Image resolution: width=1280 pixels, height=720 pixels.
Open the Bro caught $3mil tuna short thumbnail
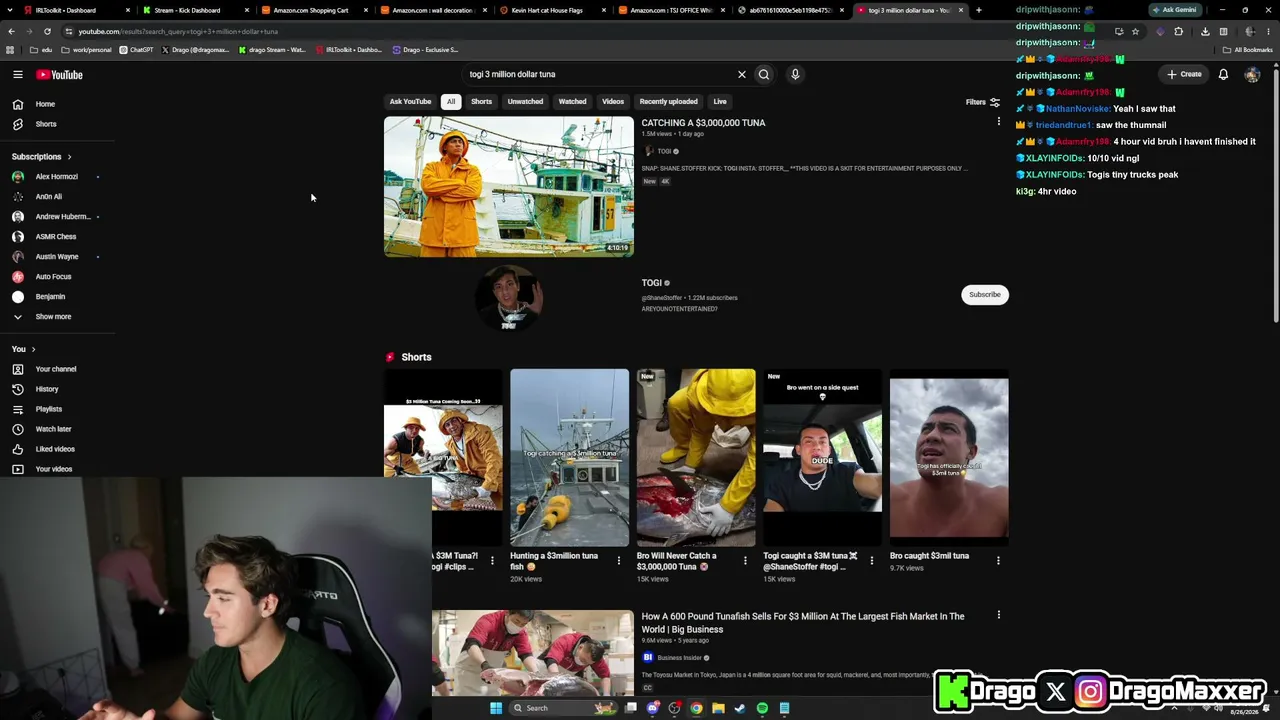tap(949, 458)
